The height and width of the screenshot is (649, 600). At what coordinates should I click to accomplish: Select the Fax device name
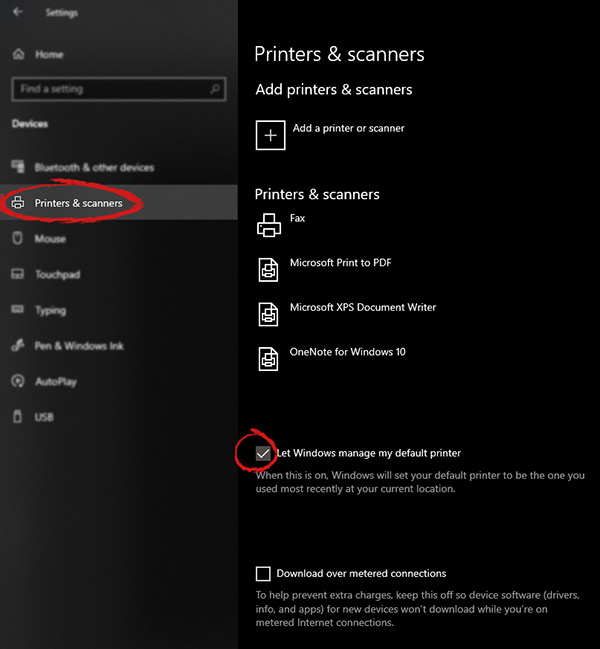click(x=298, y=218)
